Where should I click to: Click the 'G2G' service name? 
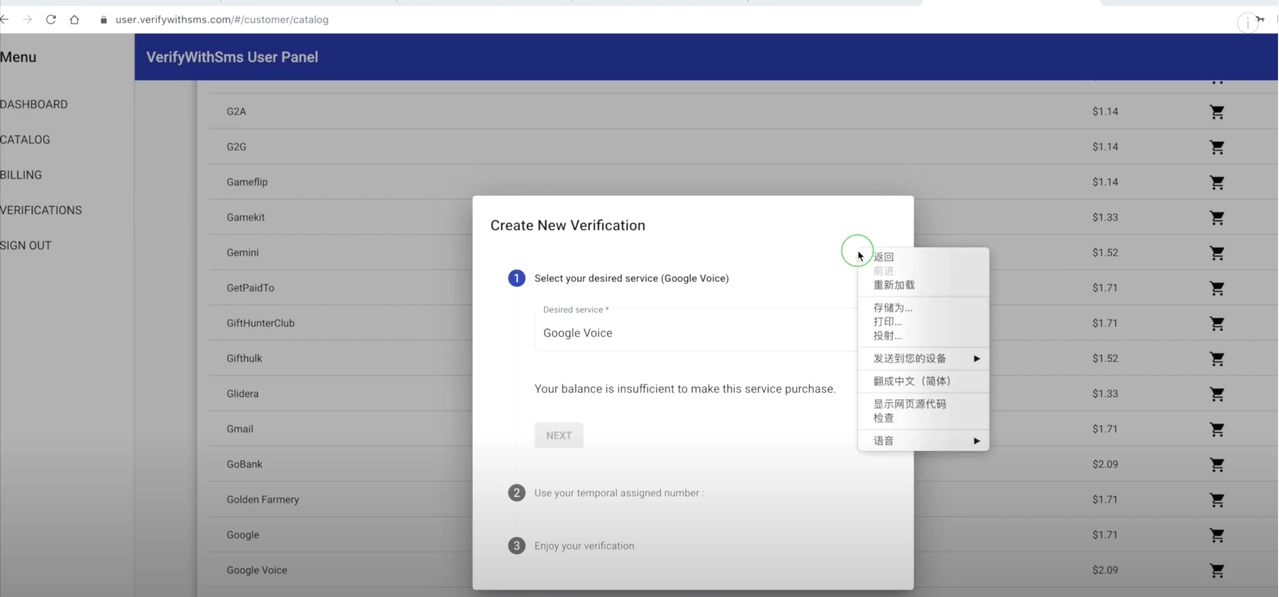(x=236, y=147)
